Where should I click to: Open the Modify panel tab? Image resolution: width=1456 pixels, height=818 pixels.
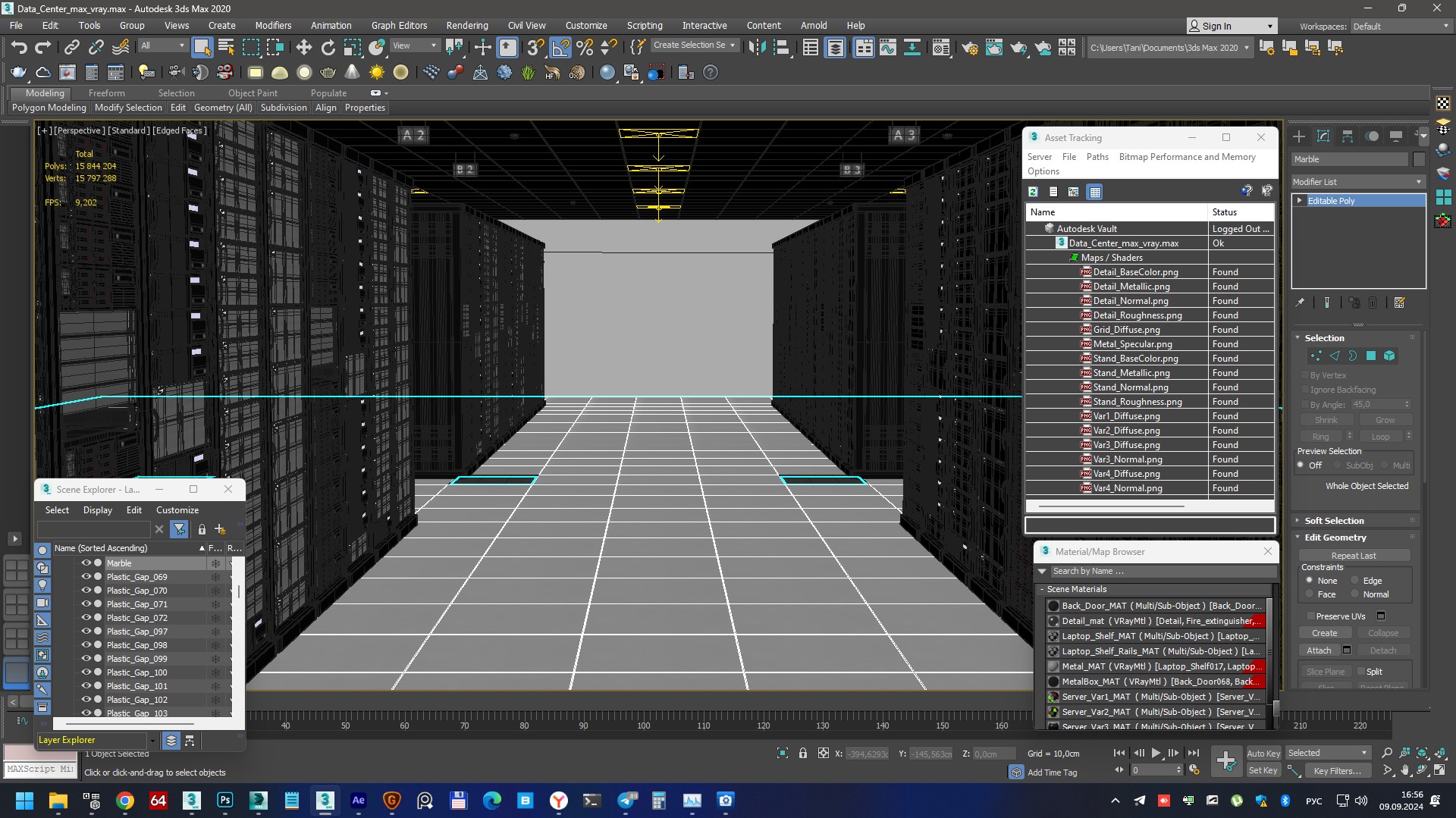point(1323,136)
